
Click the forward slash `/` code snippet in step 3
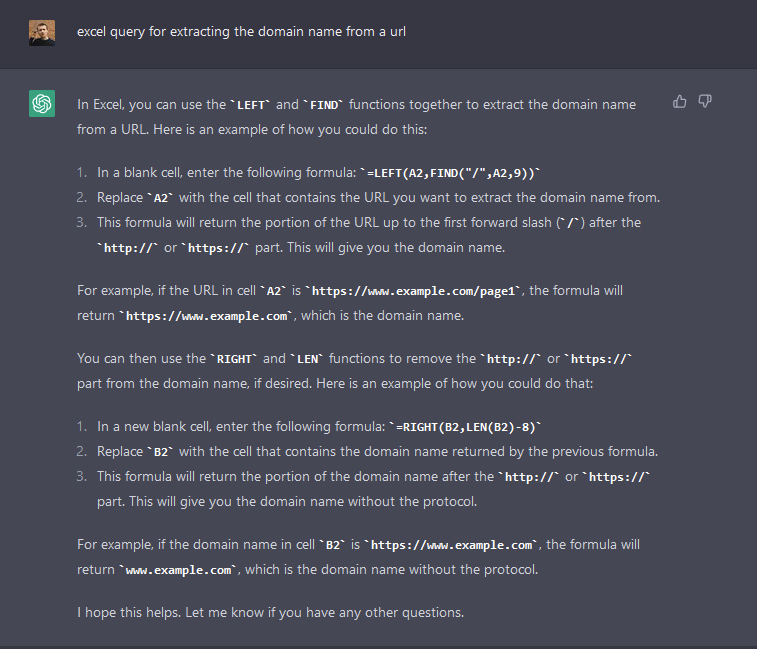[572, 223]
